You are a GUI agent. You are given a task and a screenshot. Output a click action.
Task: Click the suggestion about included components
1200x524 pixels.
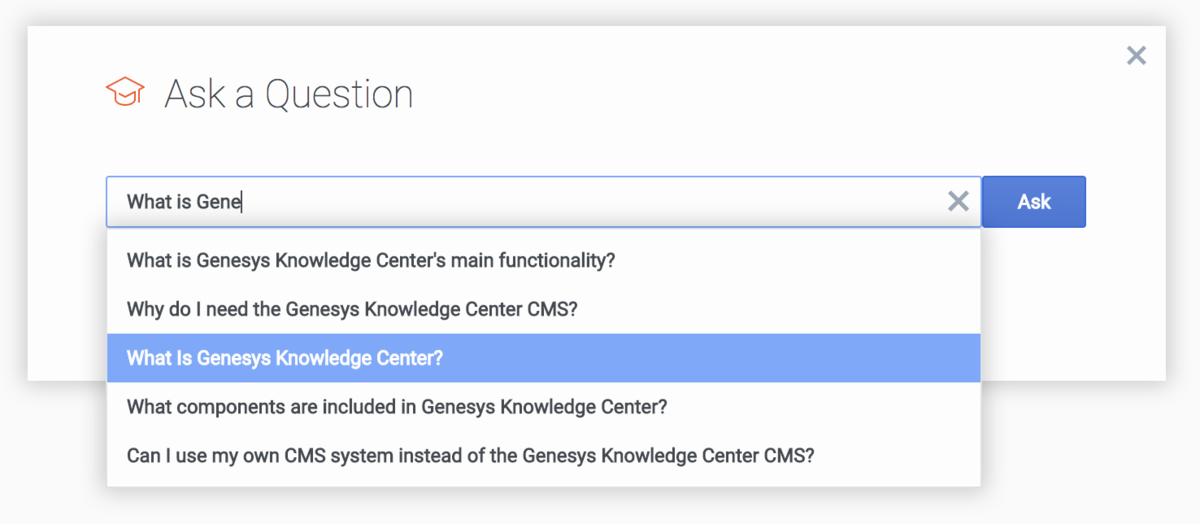397,407
